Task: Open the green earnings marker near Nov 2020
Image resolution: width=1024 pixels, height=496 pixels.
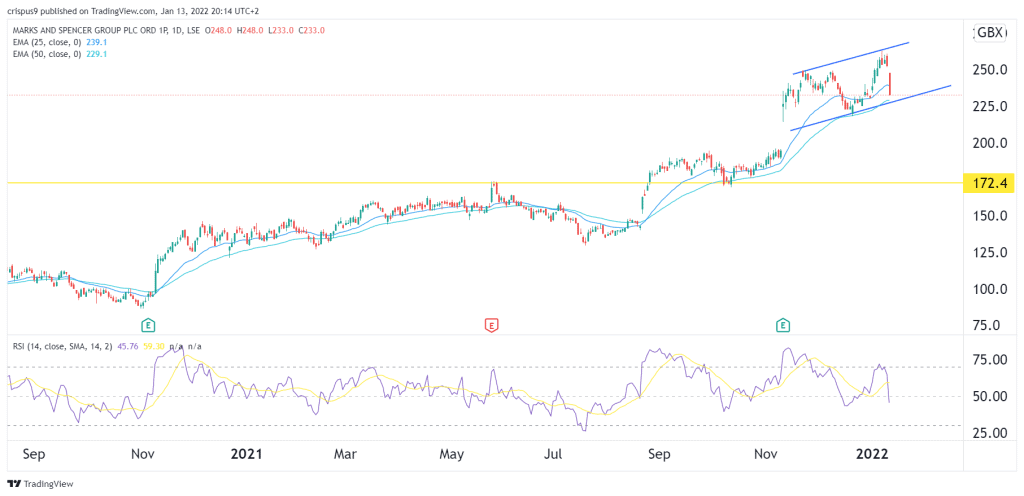Action: (x=148, y=324)
